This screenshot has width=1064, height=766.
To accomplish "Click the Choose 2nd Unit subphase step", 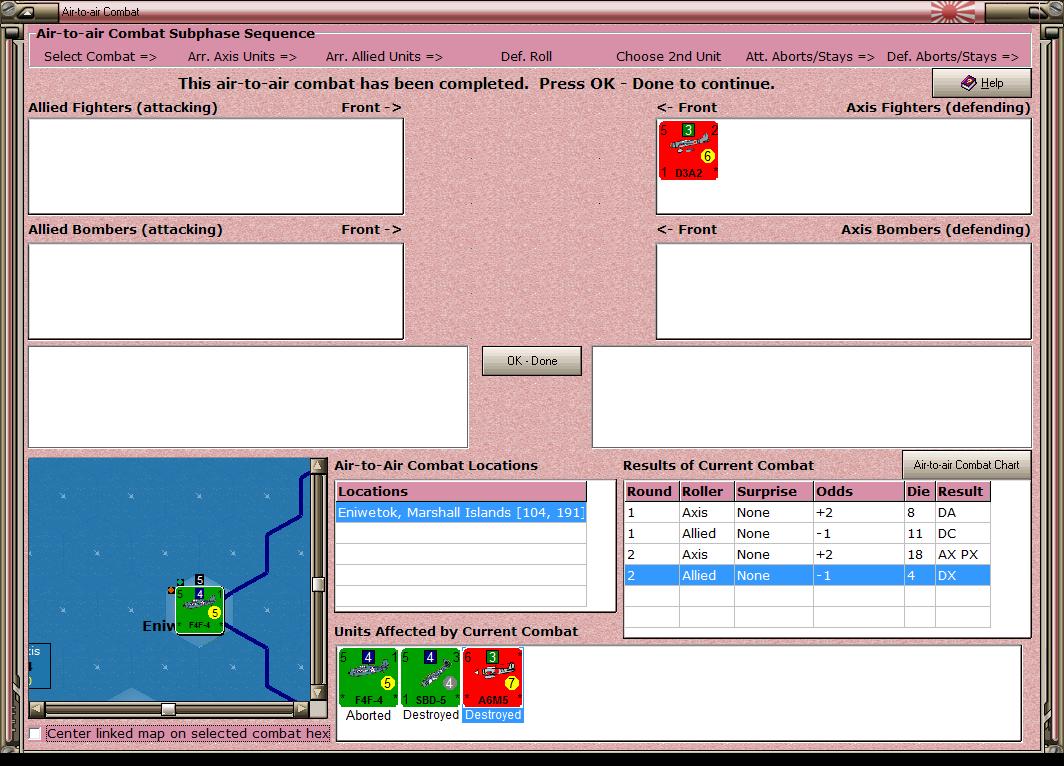I will [x=668, y=56].
